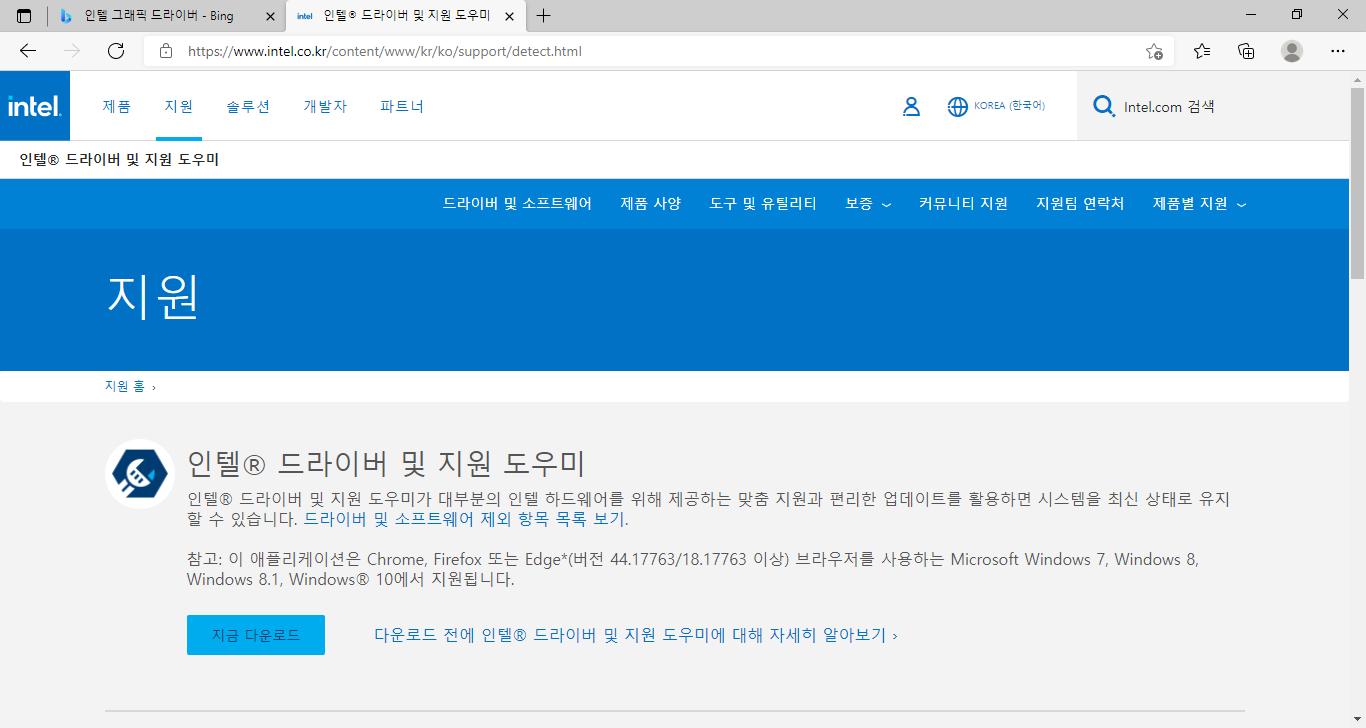Open the browser profile avatar
1366x728 pixels.
(1292, 51)
